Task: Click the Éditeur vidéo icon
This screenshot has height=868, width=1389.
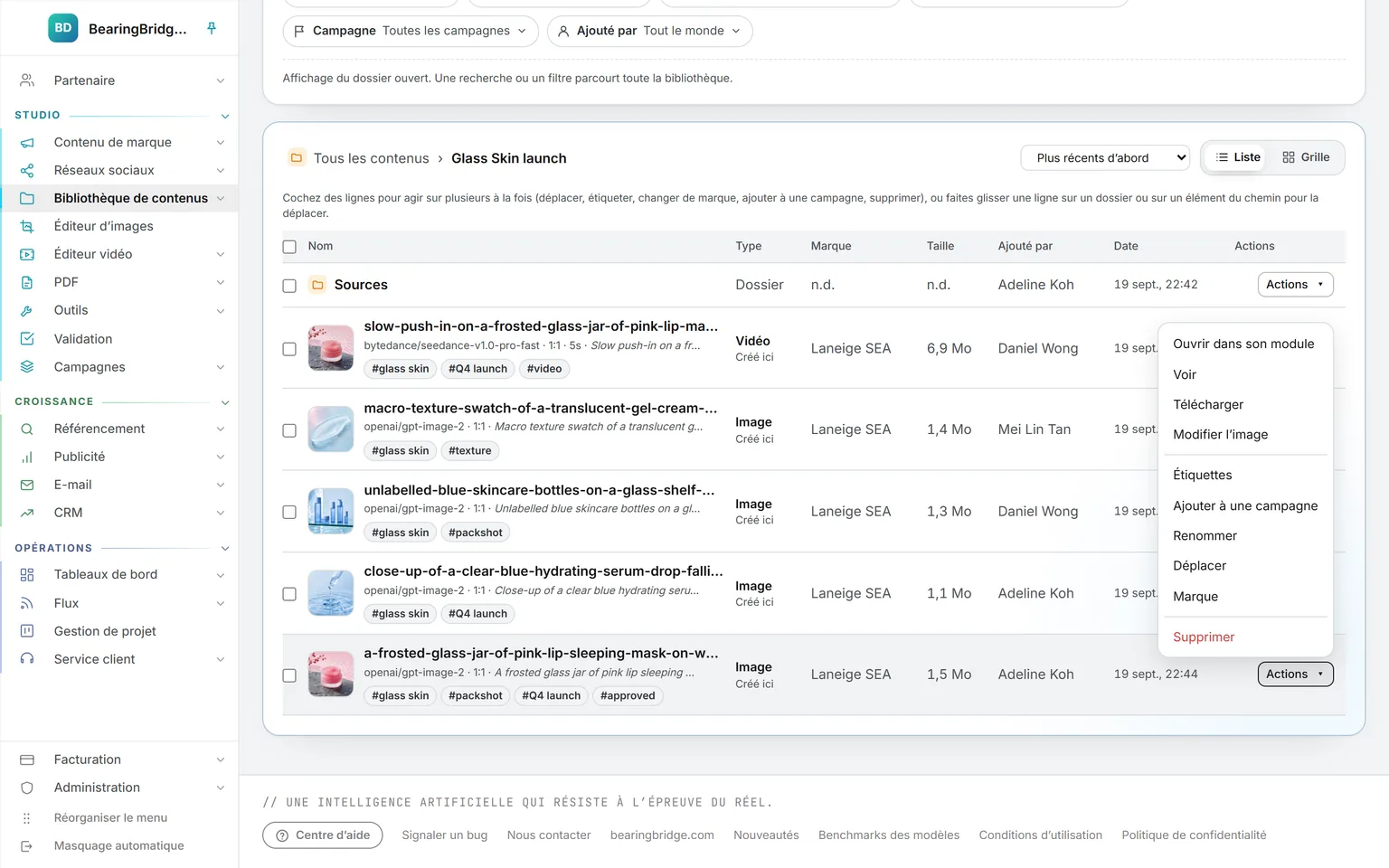Action: tap(27, 255)
